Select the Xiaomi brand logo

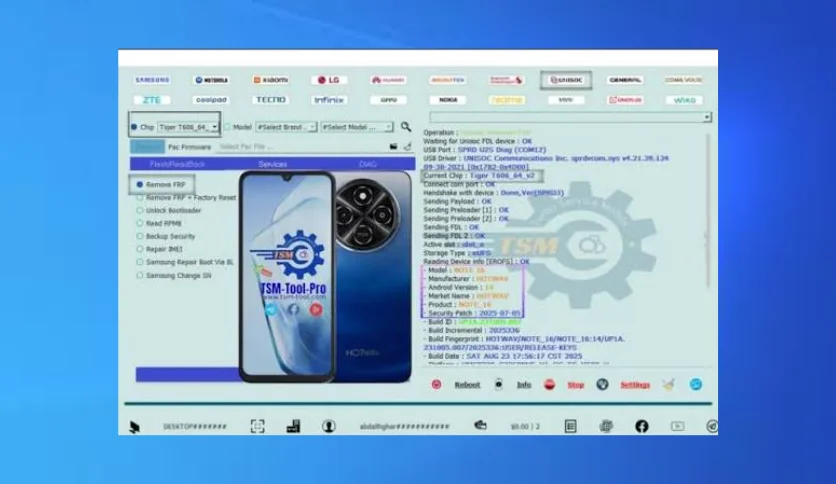click(270, 80)
